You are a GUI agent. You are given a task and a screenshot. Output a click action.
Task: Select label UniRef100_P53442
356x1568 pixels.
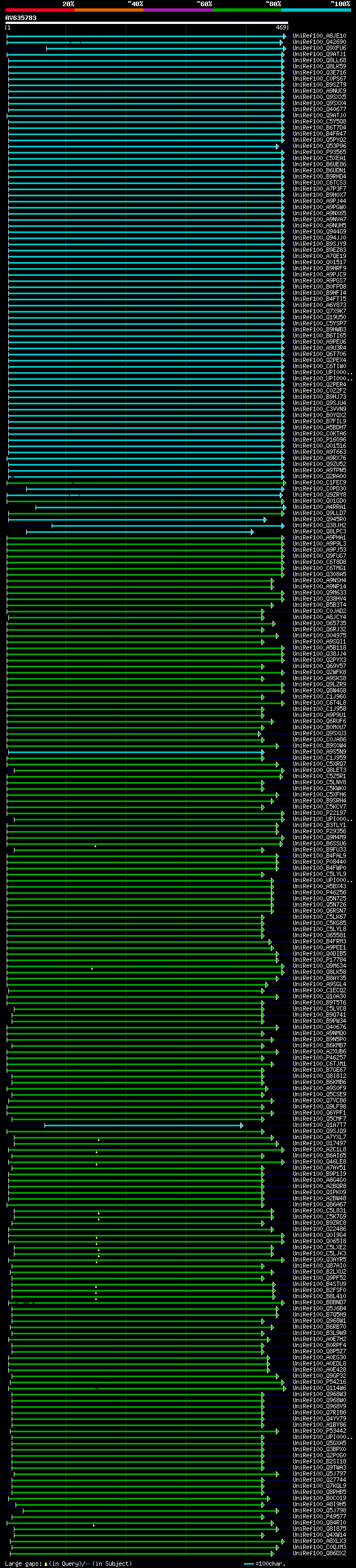[x=319, y=1431]
